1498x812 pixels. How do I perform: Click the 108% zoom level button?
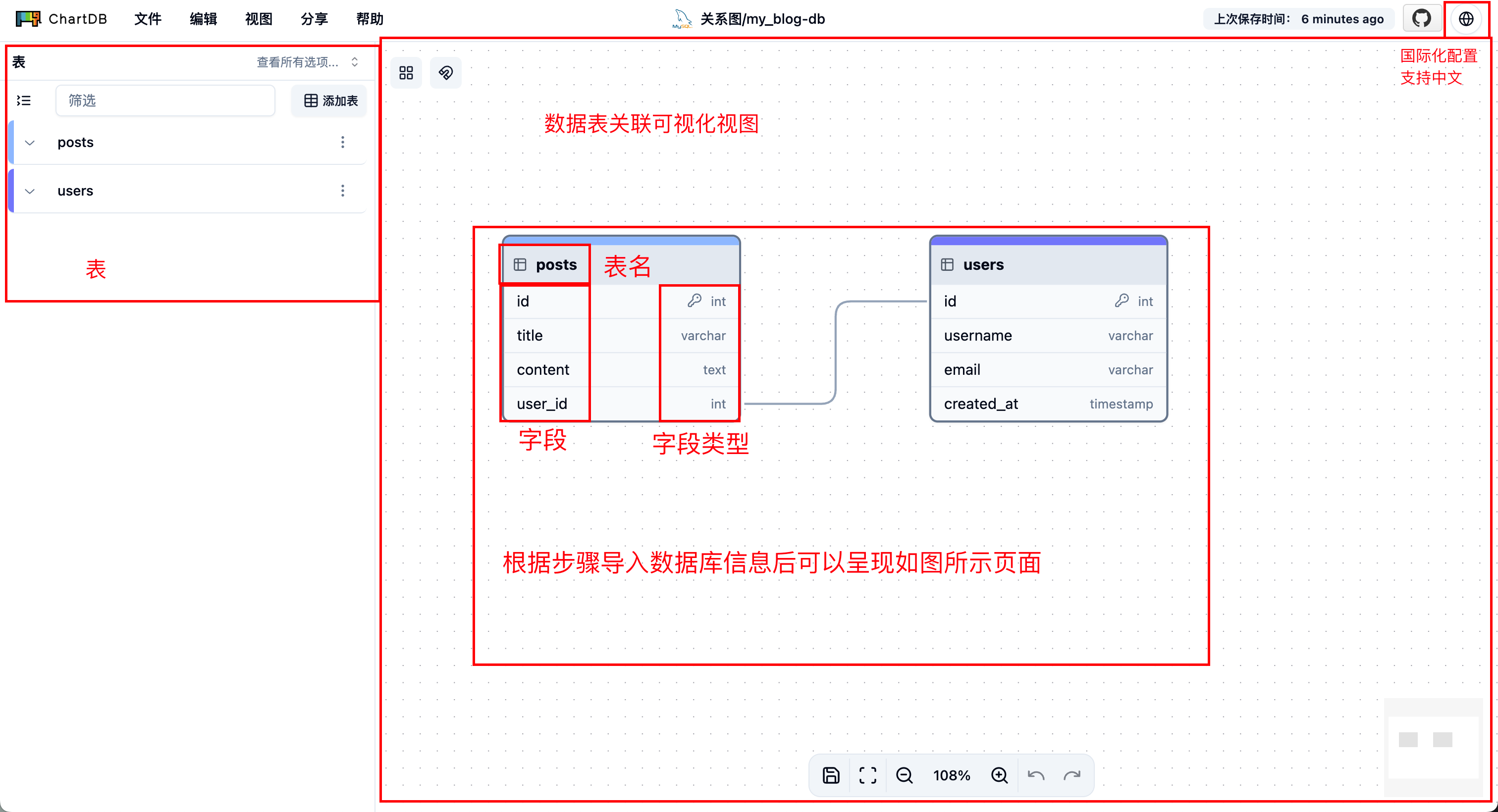[x=952, y=775]
